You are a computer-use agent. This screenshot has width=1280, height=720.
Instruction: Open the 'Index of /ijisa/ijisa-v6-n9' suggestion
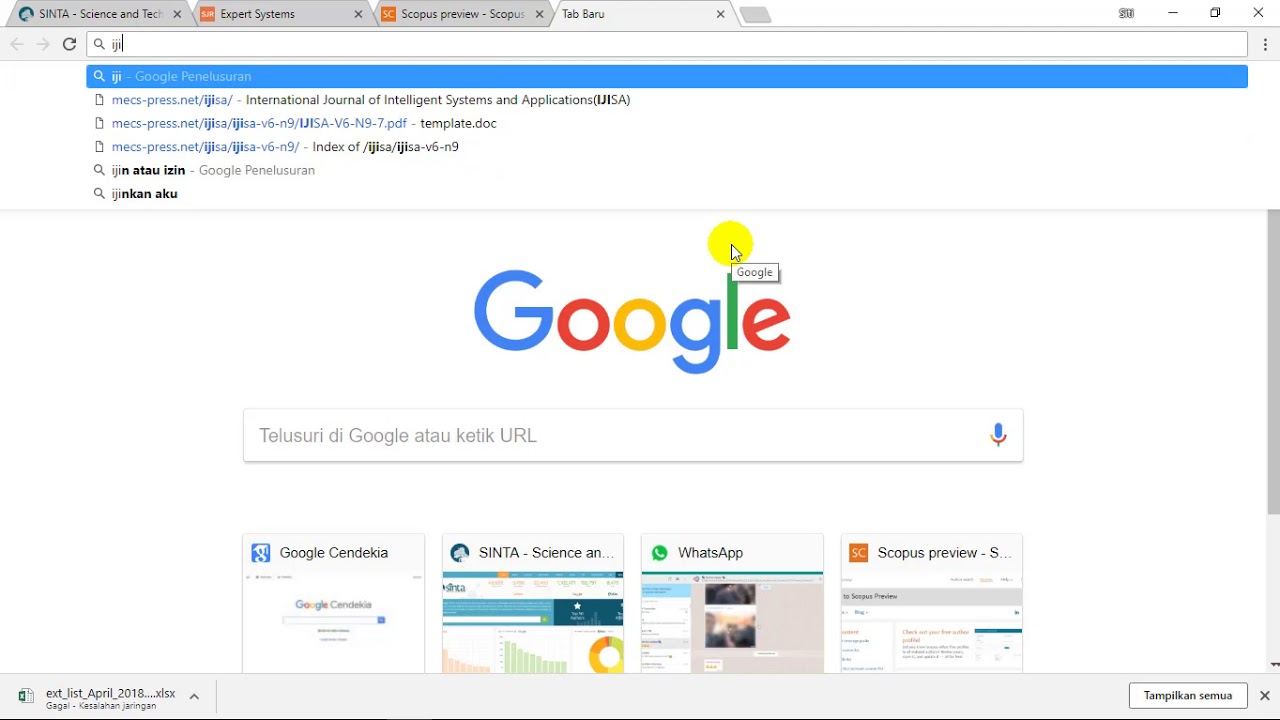(667, 146)
